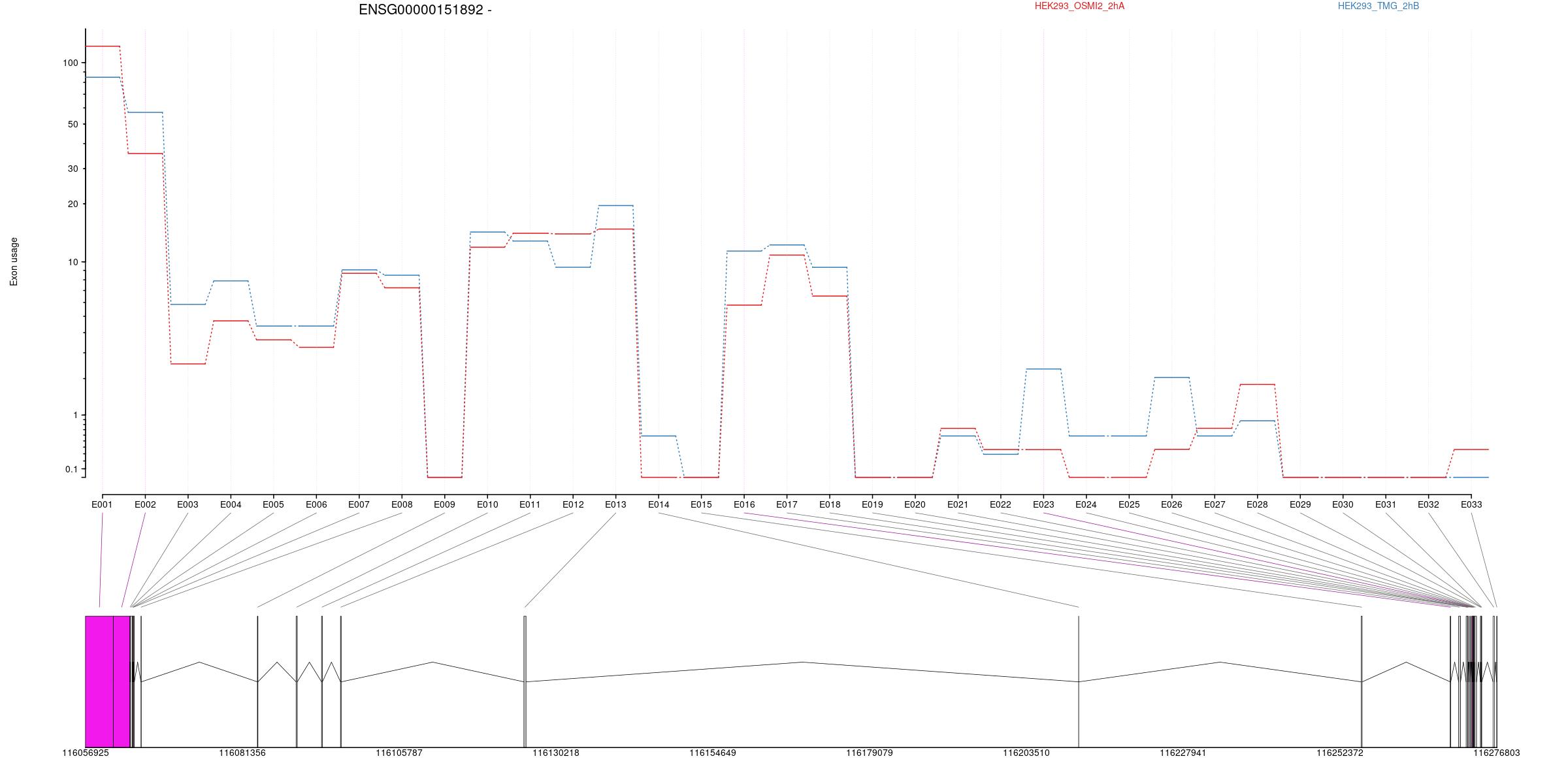Click genomic coordinate 116203510
This screenshot has width=1568, height=784.
click(1026, 753)
